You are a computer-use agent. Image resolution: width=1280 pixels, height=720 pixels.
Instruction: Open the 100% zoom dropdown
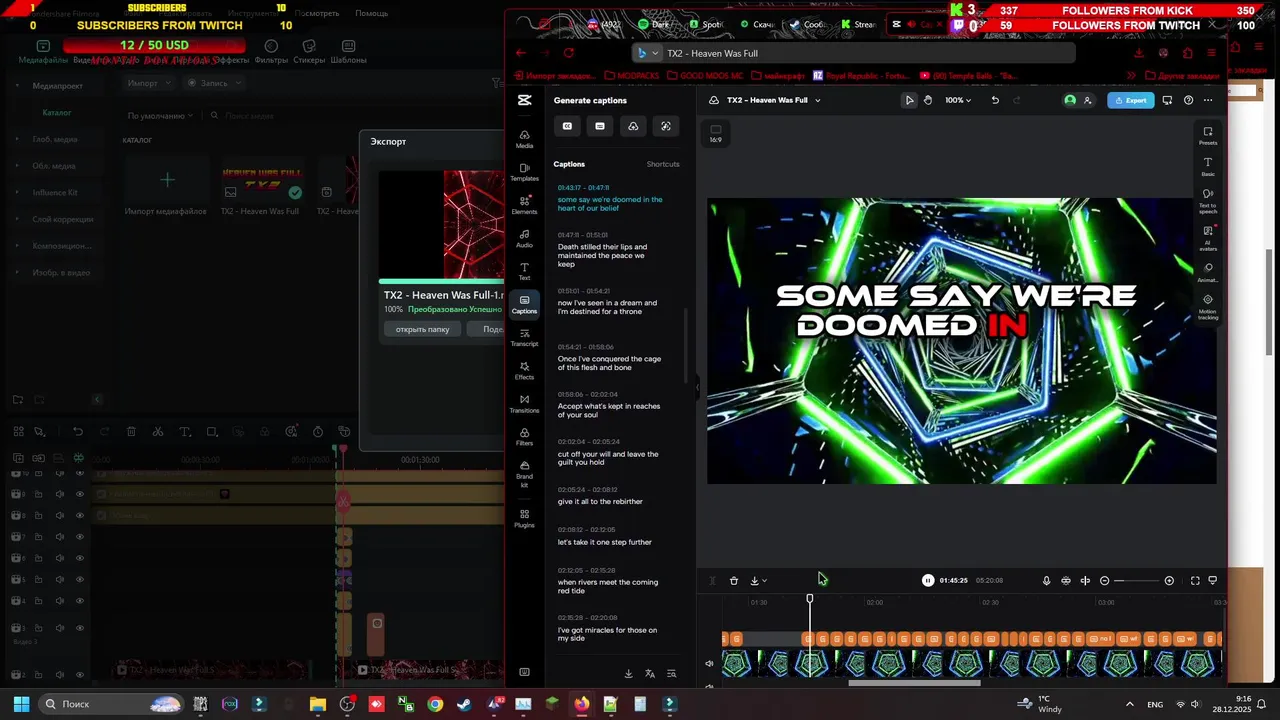[x=958, y=100]
